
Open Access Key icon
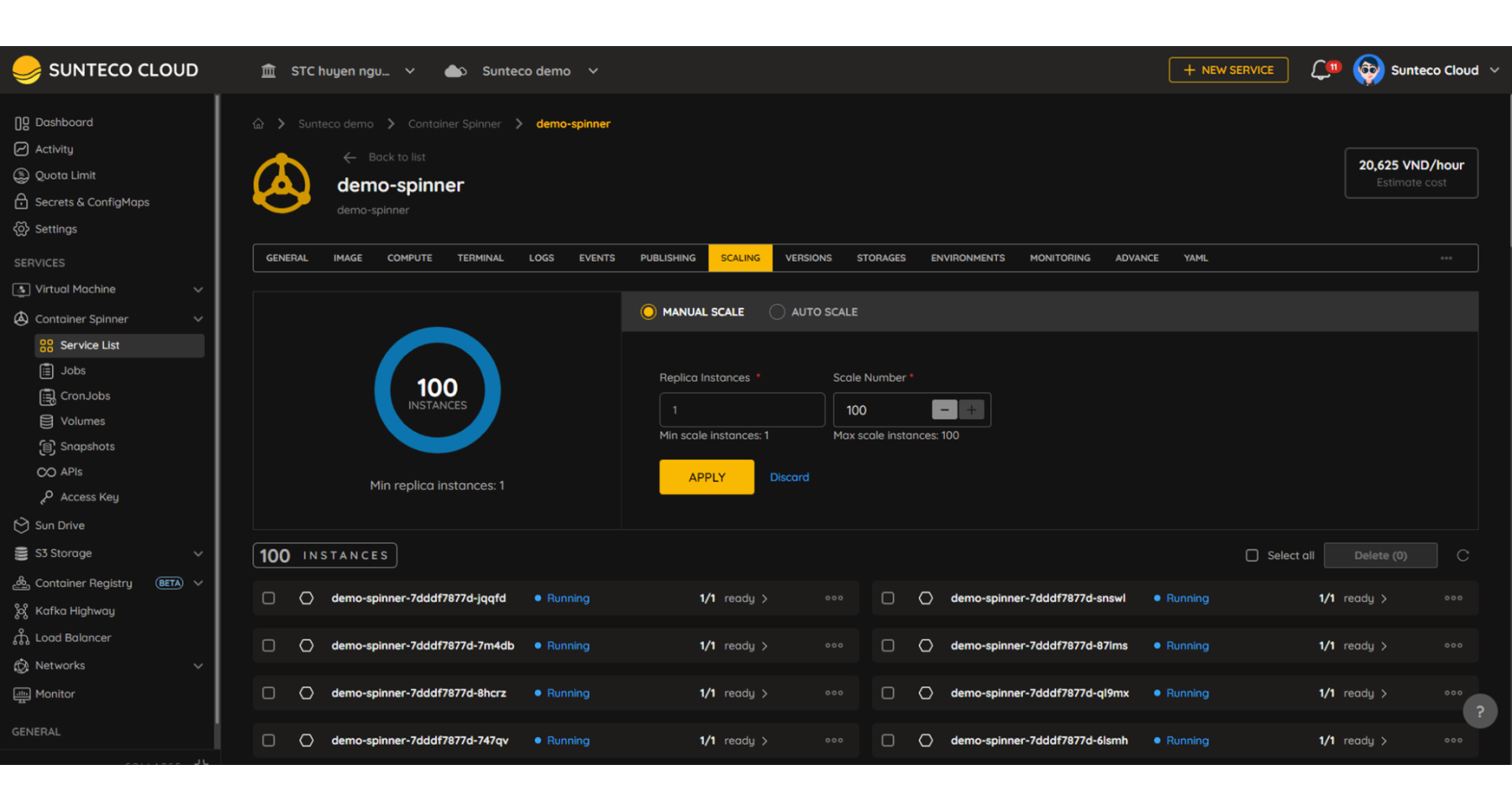point(47,497)
